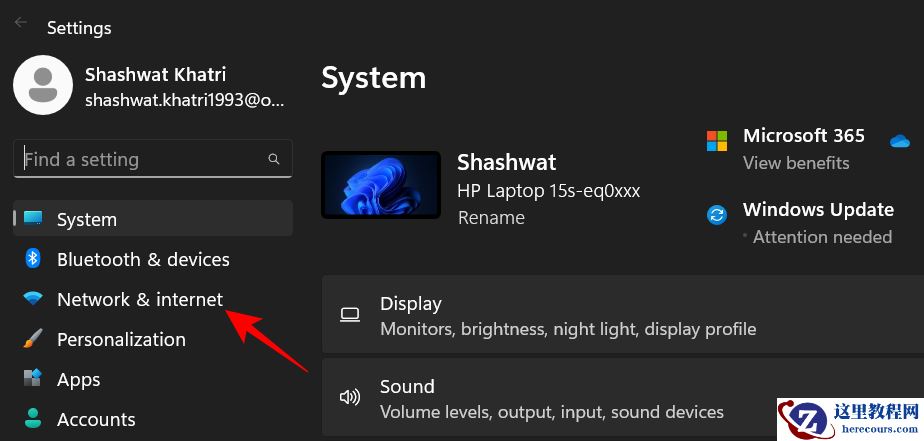Click the Bluetooth icon in the sidebar
The width and height of the screenshot is (924, 441).
click(x=33, y=259)
